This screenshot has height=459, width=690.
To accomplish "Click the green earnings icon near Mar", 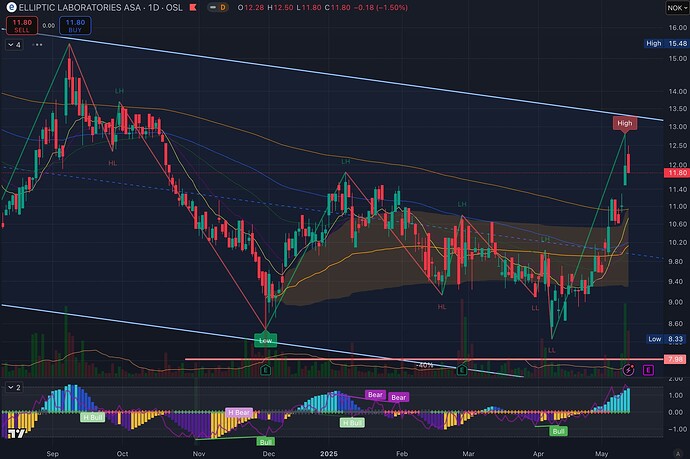I will click(462, 370).
